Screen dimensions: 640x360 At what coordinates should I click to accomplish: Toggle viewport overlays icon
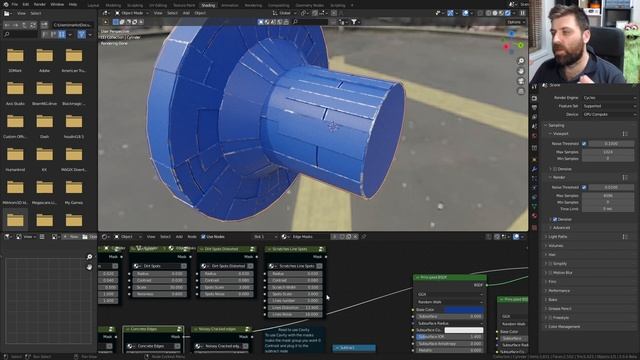tap(465, 13)
